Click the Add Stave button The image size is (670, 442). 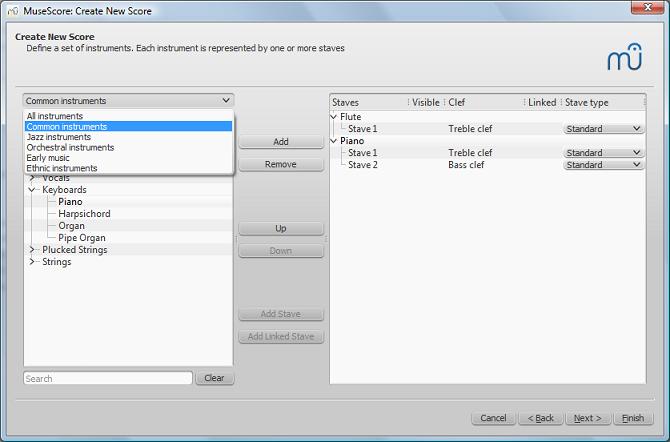coord(281,314)
